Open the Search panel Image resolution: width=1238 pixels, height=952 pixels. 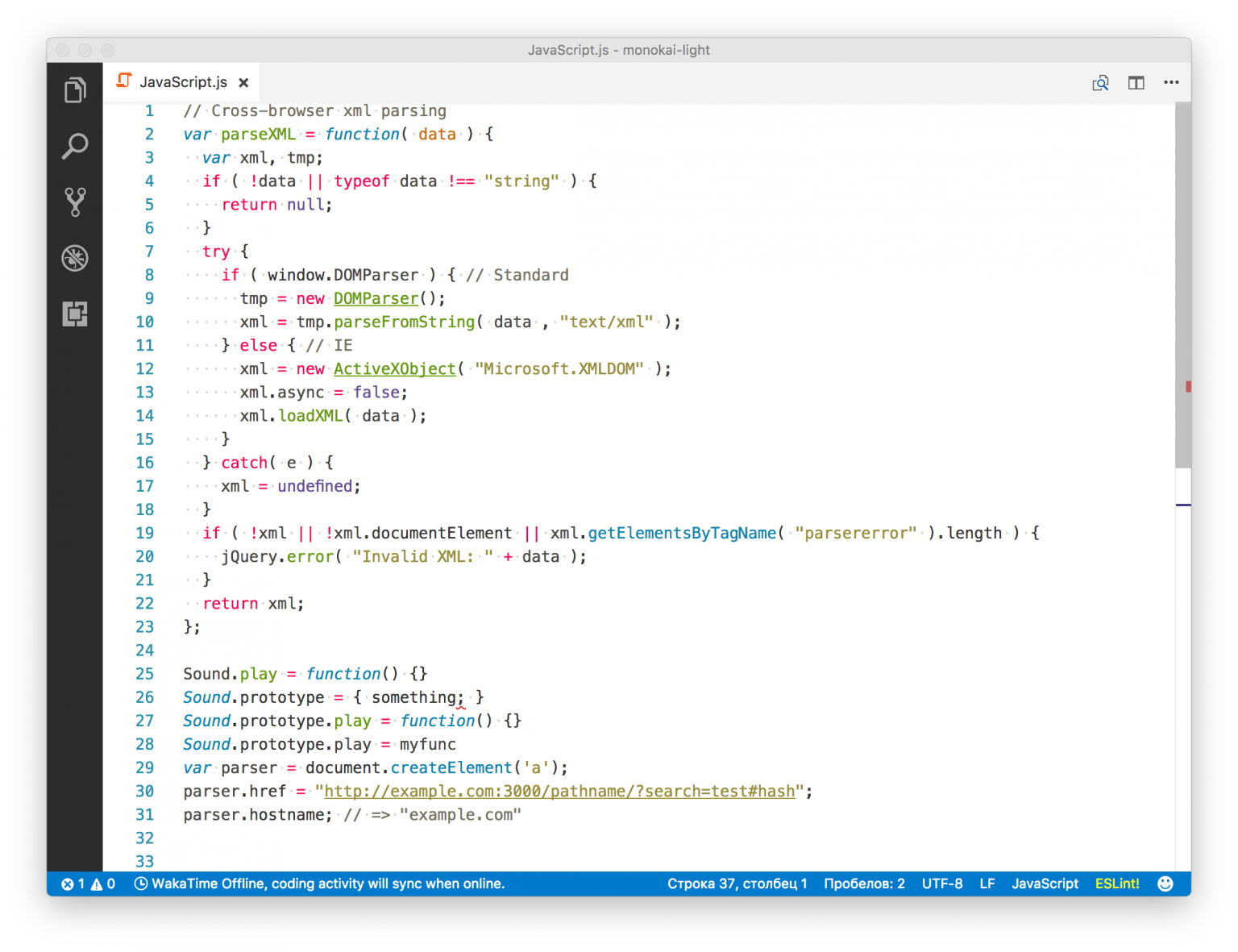click(74, 146)
